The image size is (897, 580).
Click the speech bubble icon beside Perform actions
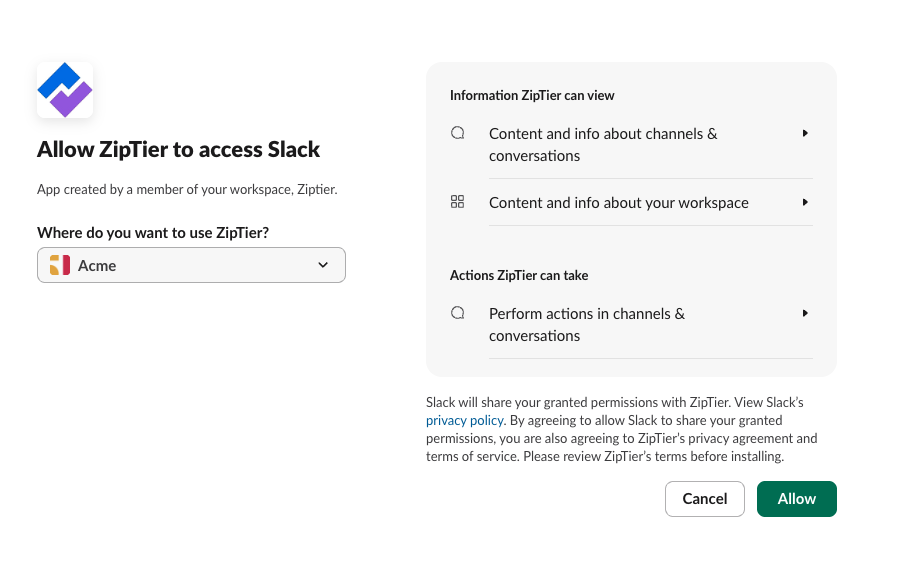458,313
